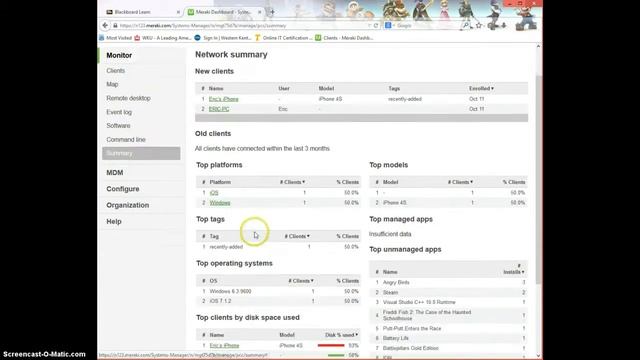Click the browser back arrow button

[x=105, y=25]
